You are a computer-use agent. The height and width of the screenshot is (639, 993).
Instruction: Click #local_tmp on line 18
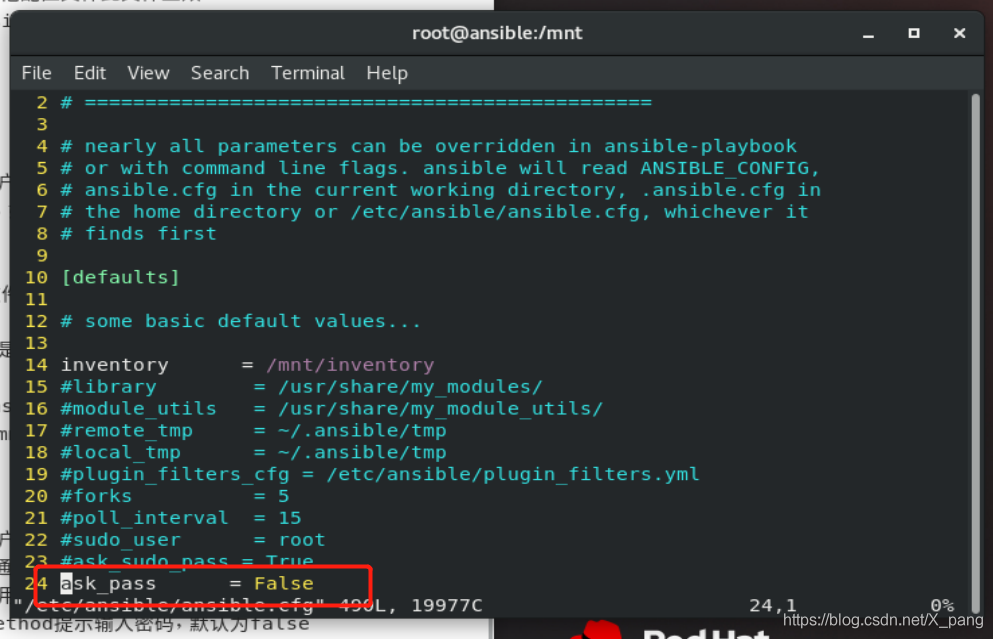(120, 453)
